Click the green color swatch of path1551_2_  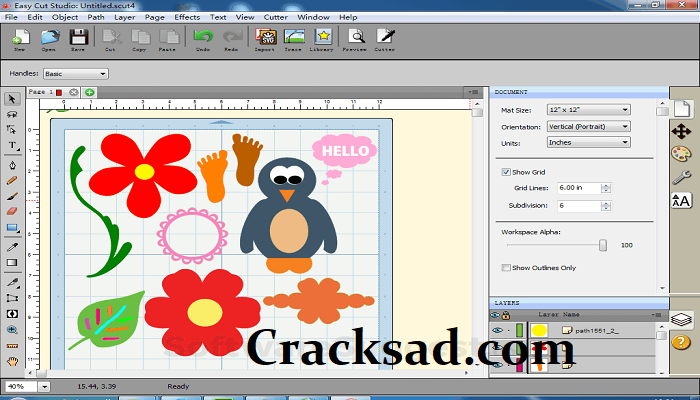(519, 330)
